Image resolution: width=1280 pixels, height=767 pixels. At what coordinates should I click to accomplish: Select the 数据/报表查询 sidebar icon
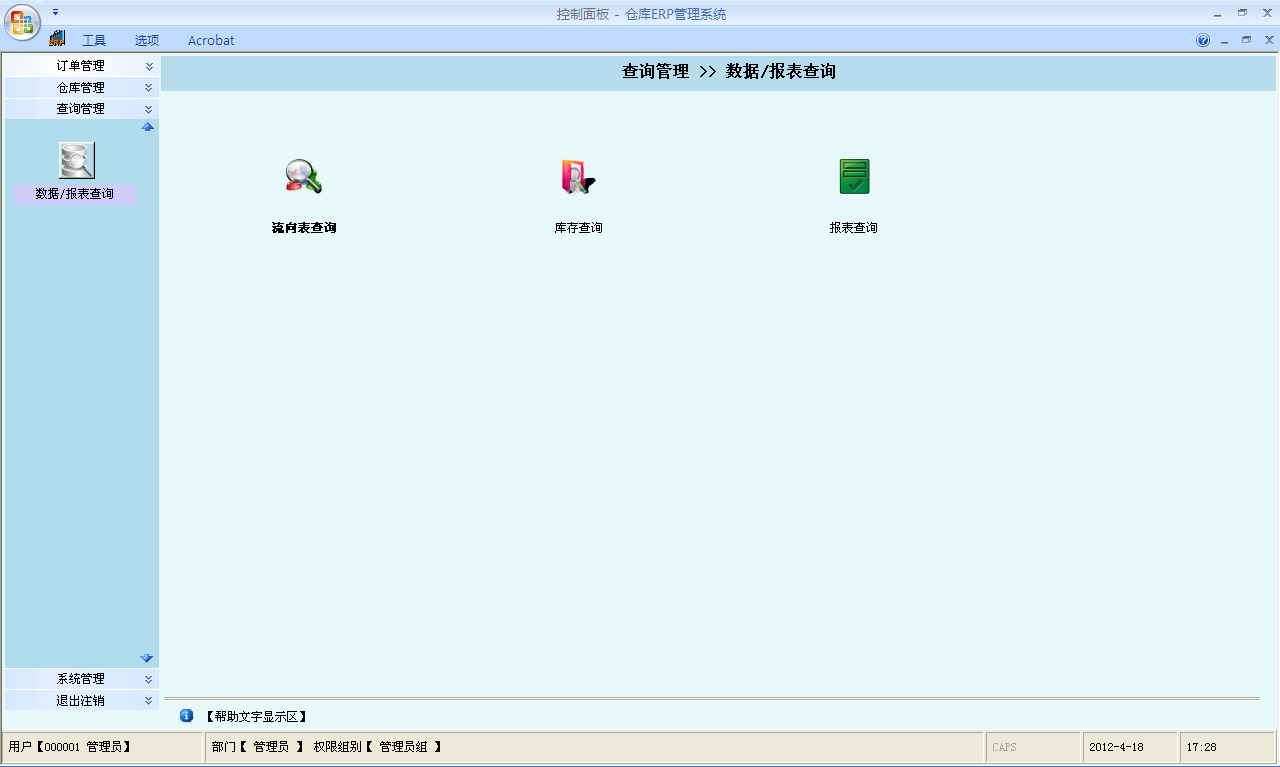[77, 161]
